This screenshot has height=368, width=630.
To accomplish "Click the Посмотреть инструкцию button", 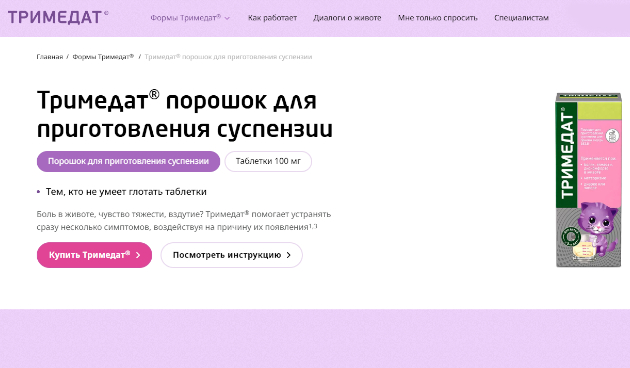I will [231, 255].
